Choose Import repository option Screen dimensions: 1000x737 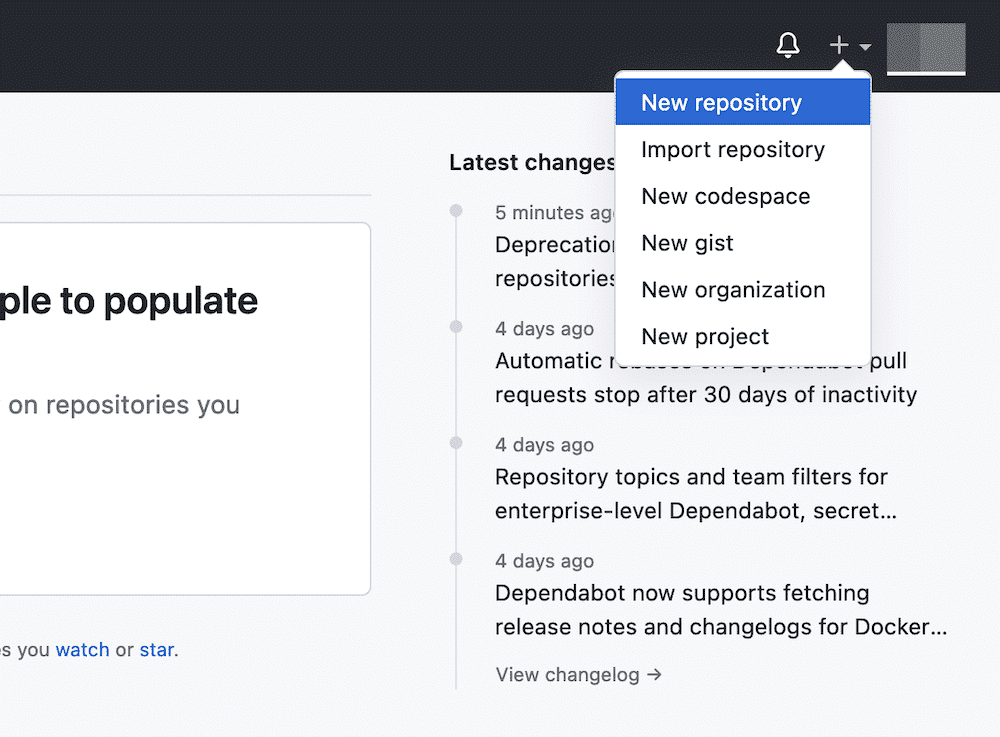(731, 149)
